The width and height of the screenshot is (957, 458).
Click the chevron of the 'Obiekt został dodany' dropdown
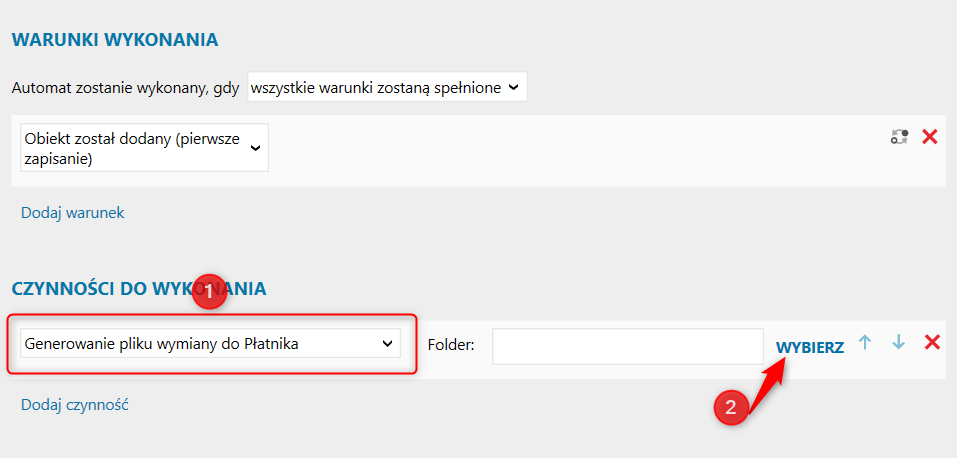pyautogui.click(x=255, y=148)
